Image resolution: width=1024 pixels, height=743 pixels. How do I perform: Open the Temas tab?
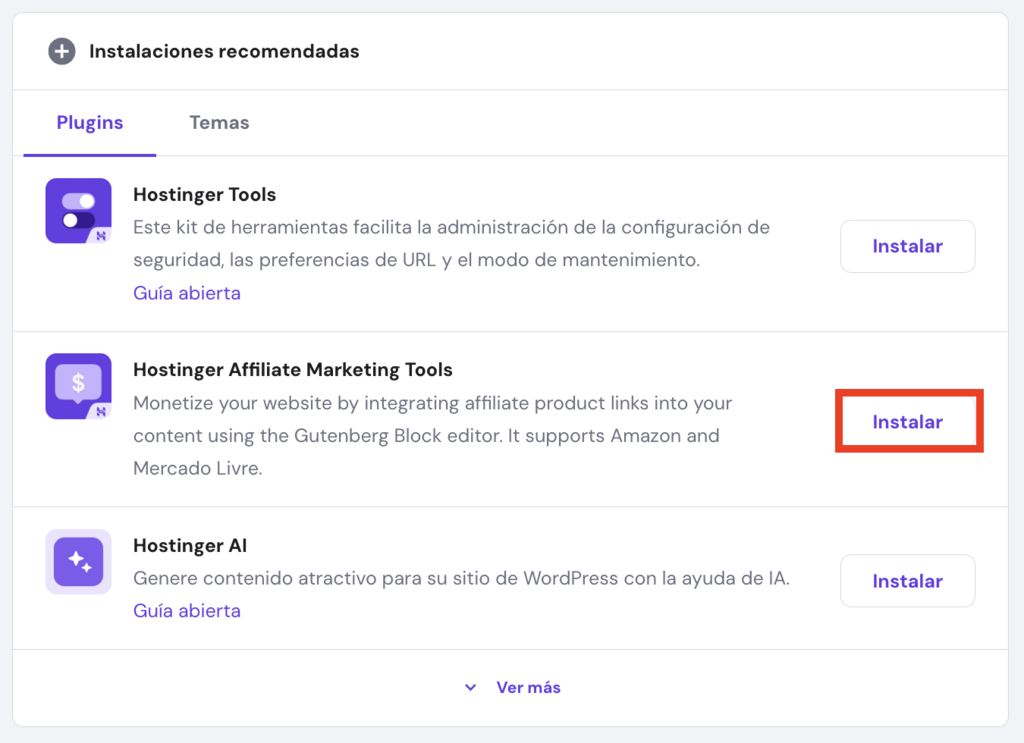click(x=219, y=123)
